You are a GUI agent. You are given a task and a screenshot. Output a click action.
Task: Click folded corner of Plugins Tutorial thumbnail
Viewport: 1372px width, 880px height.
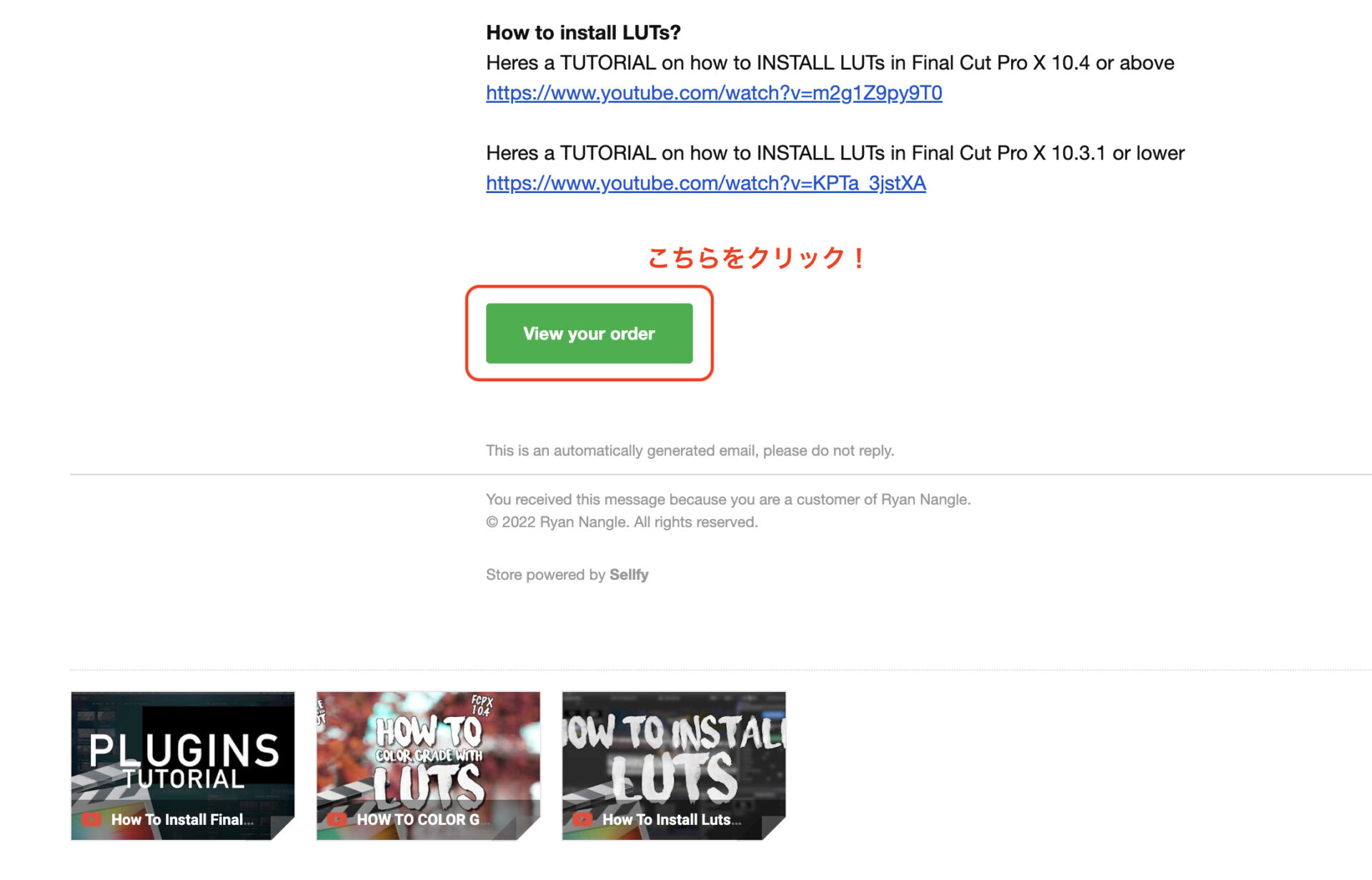(284, 829)
